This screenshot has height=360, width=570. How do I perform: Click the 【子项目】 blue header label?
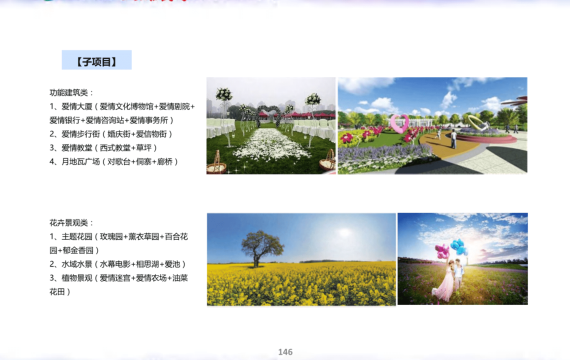pos(97,60)
